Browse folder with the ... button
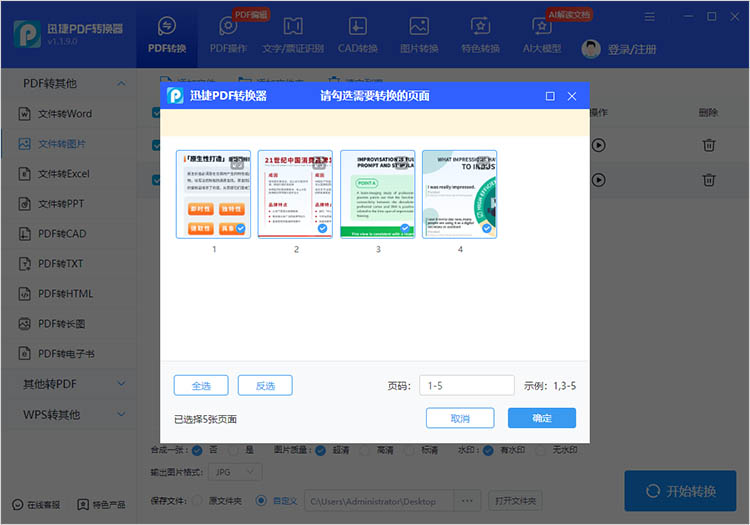 (467, 501)
